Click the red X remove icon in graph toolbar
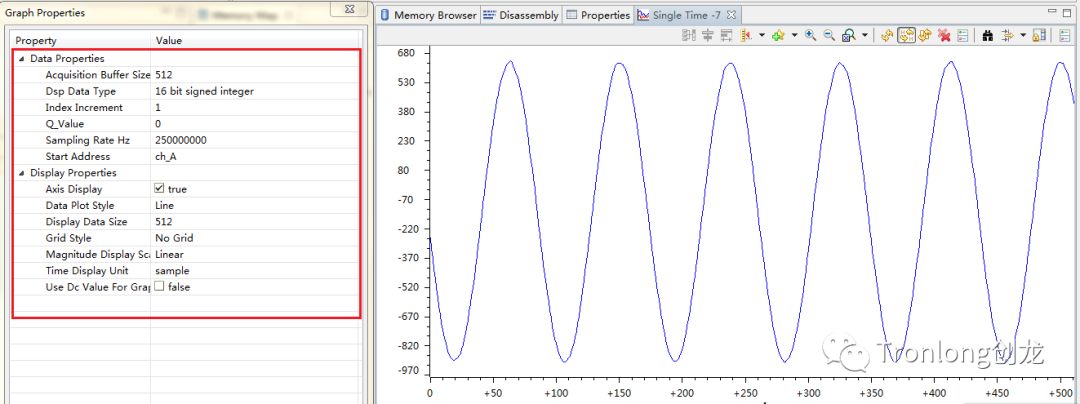The height and width of the screenshot is (404, 1080). click(x=944, y=35)
